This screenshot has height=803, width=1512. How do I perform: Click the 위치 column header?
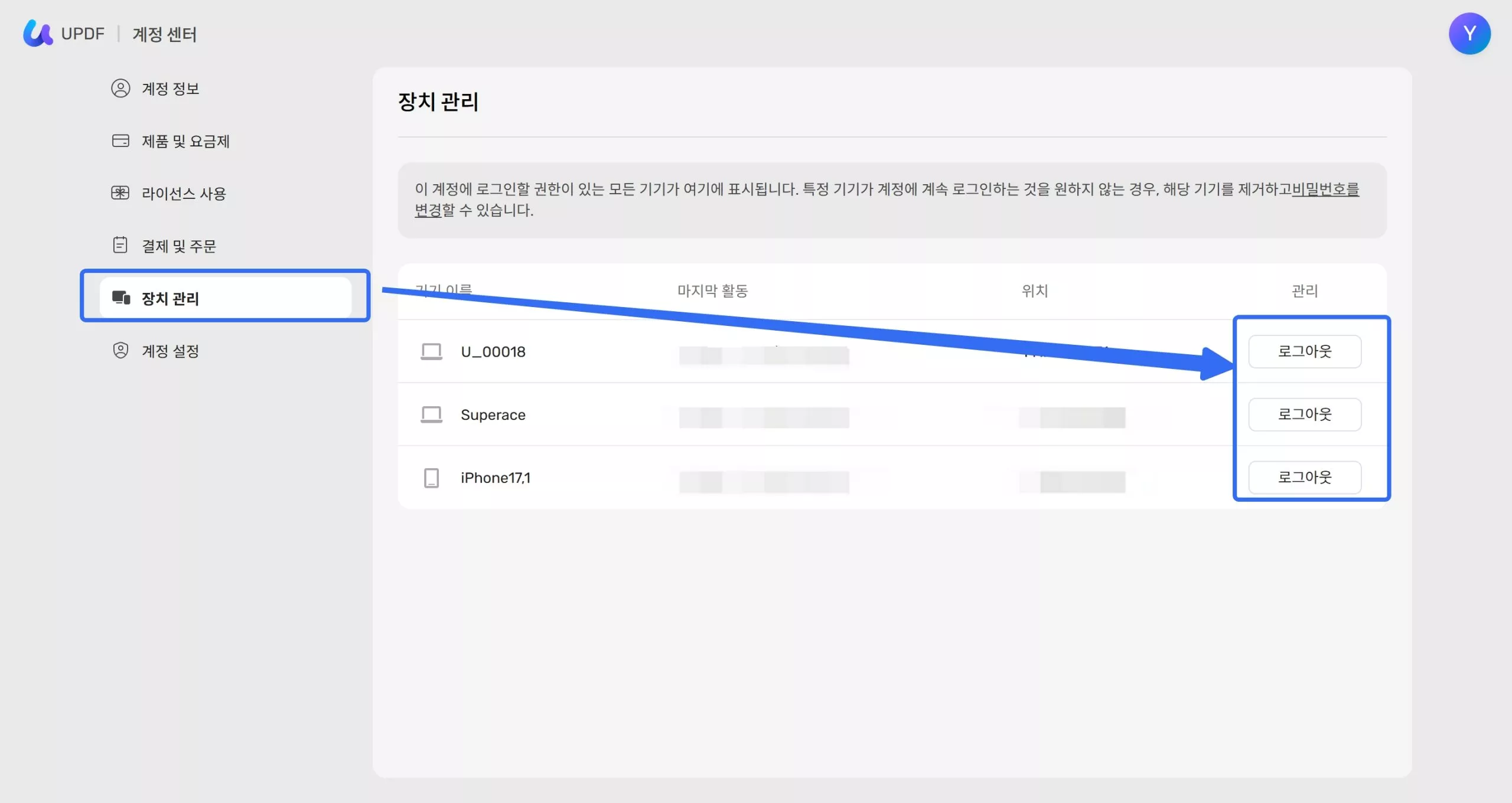coord(1035,290)
